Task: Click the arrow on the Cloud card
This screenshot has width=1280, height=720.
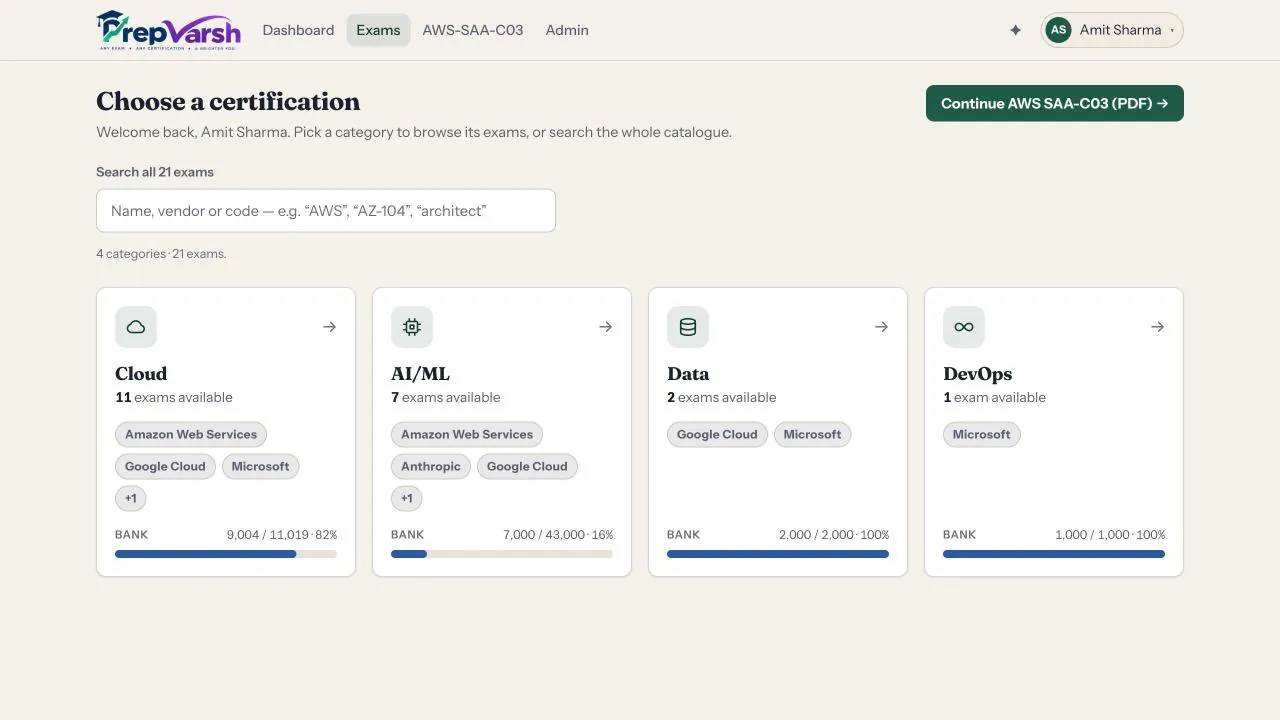Action: click(329, 327)
